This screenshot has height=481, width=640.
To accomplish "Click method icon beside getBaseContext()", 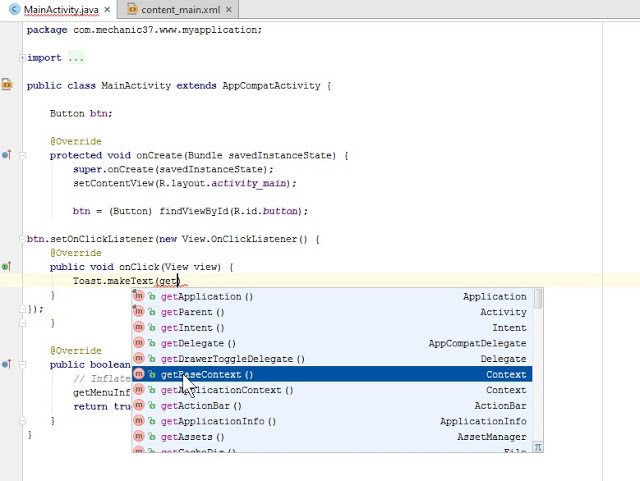I will point(139,374).
